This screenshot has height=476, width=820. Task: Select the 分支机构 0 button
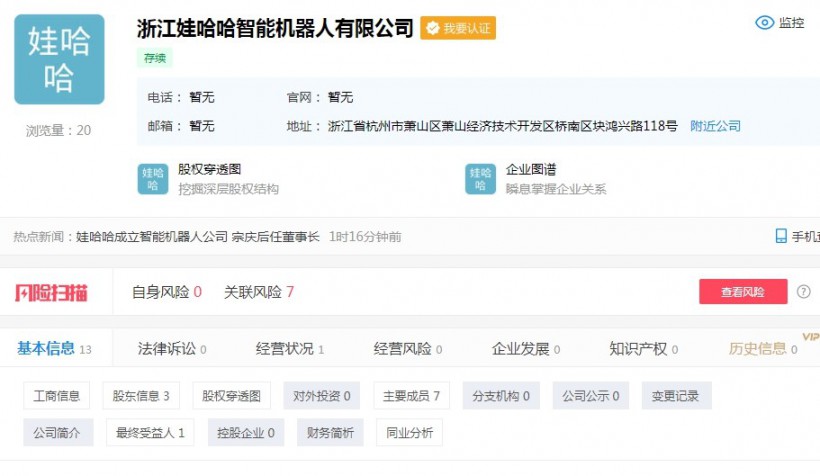501,395
